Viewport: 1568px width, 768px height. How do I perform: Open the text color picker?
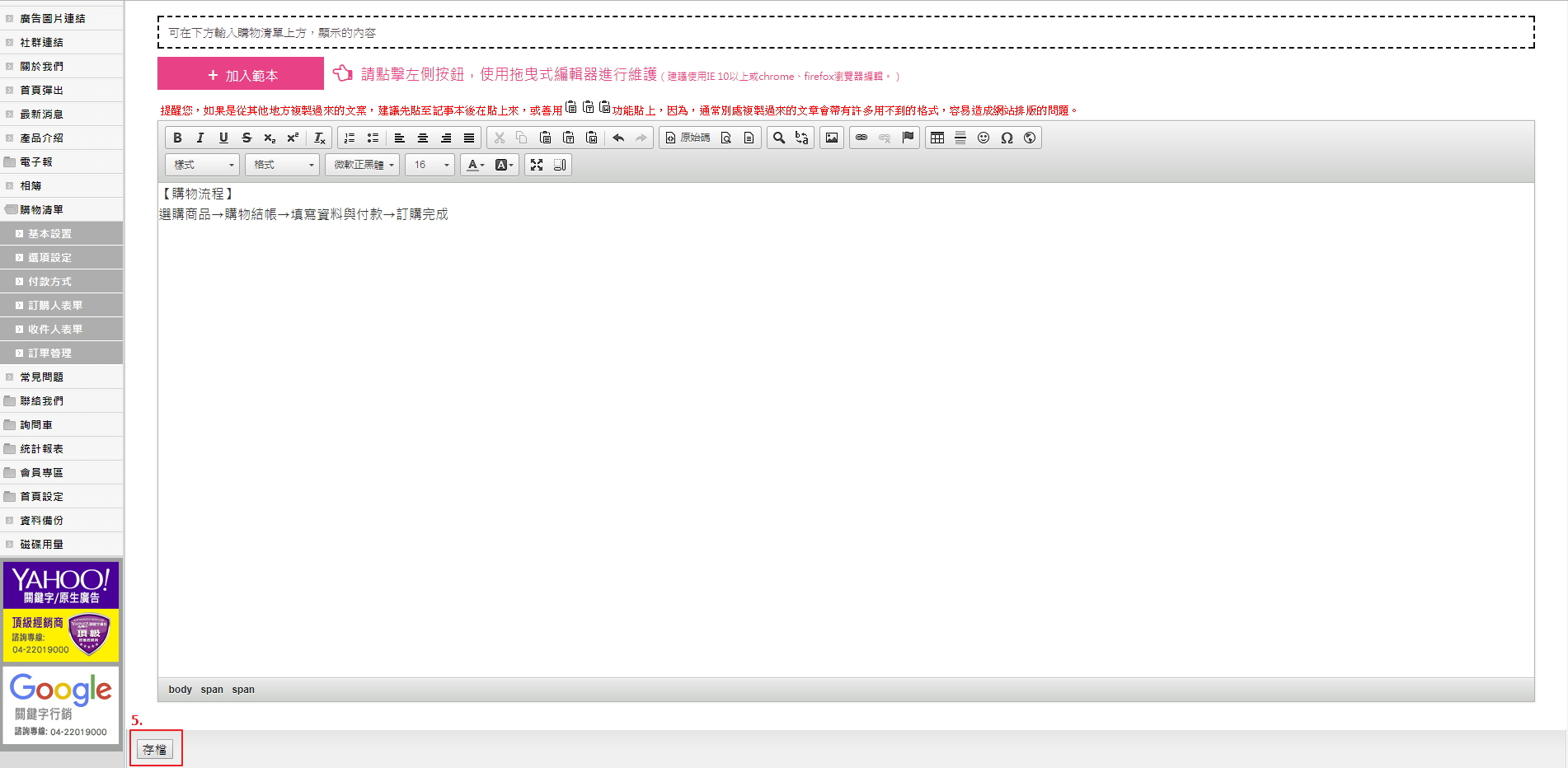[x=476, y=165]
